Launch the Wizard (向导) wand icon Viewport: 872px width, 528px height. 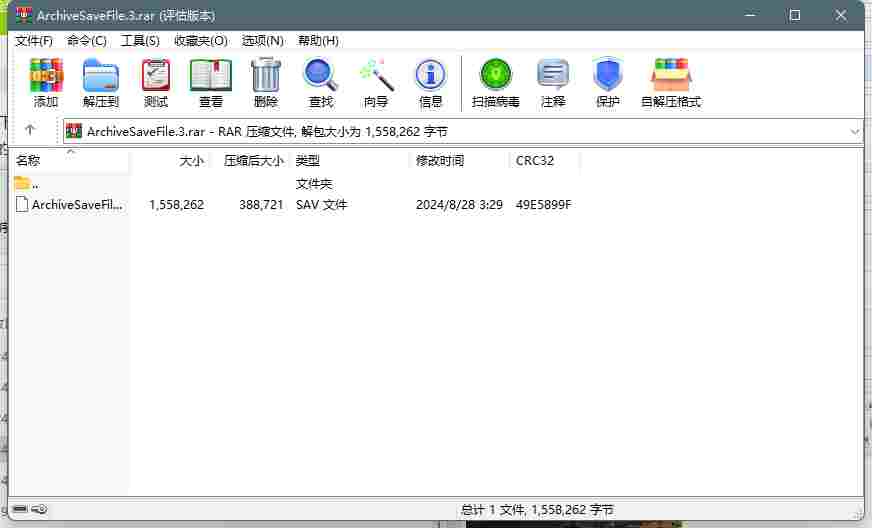(376, 83)
